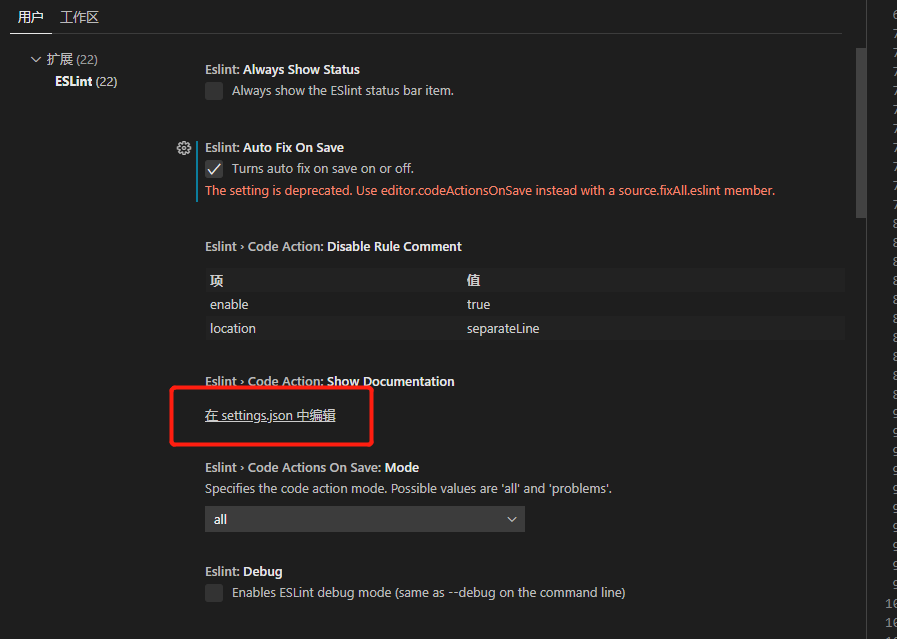Open gear menu for Auto Fix On Save
Viewport: 897px width, 639px height.
(184, 148)
